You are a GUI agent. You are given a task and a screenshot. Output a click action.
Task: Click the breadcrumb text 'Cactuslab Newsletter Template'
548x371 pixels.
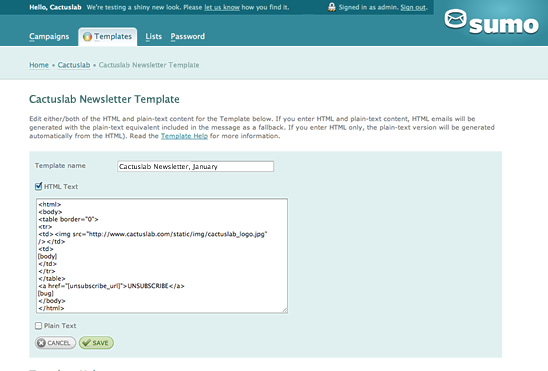coord(149,65)
